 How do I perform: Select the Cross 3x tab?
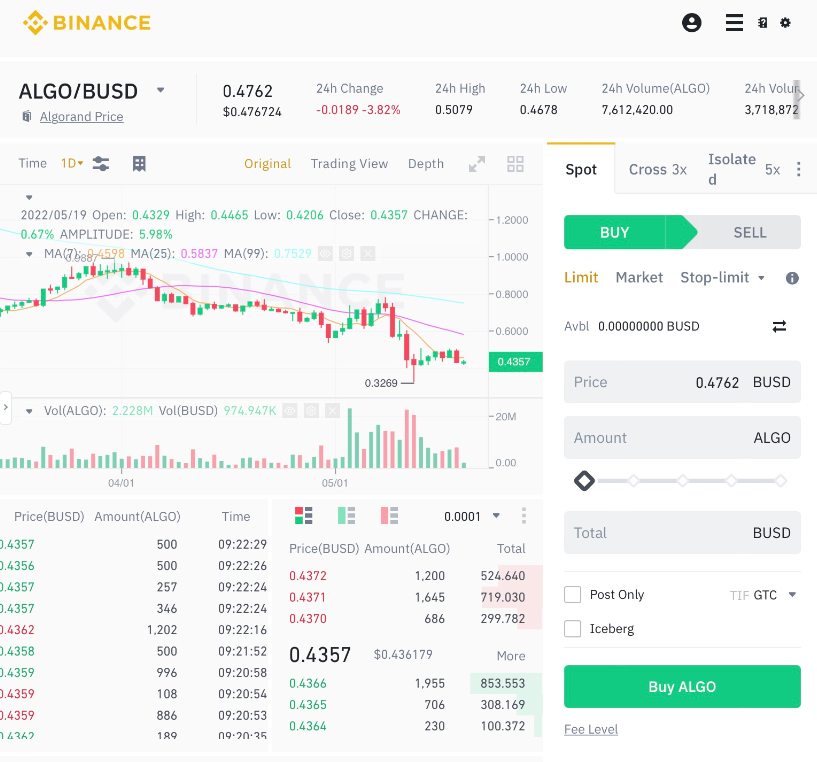658,169
